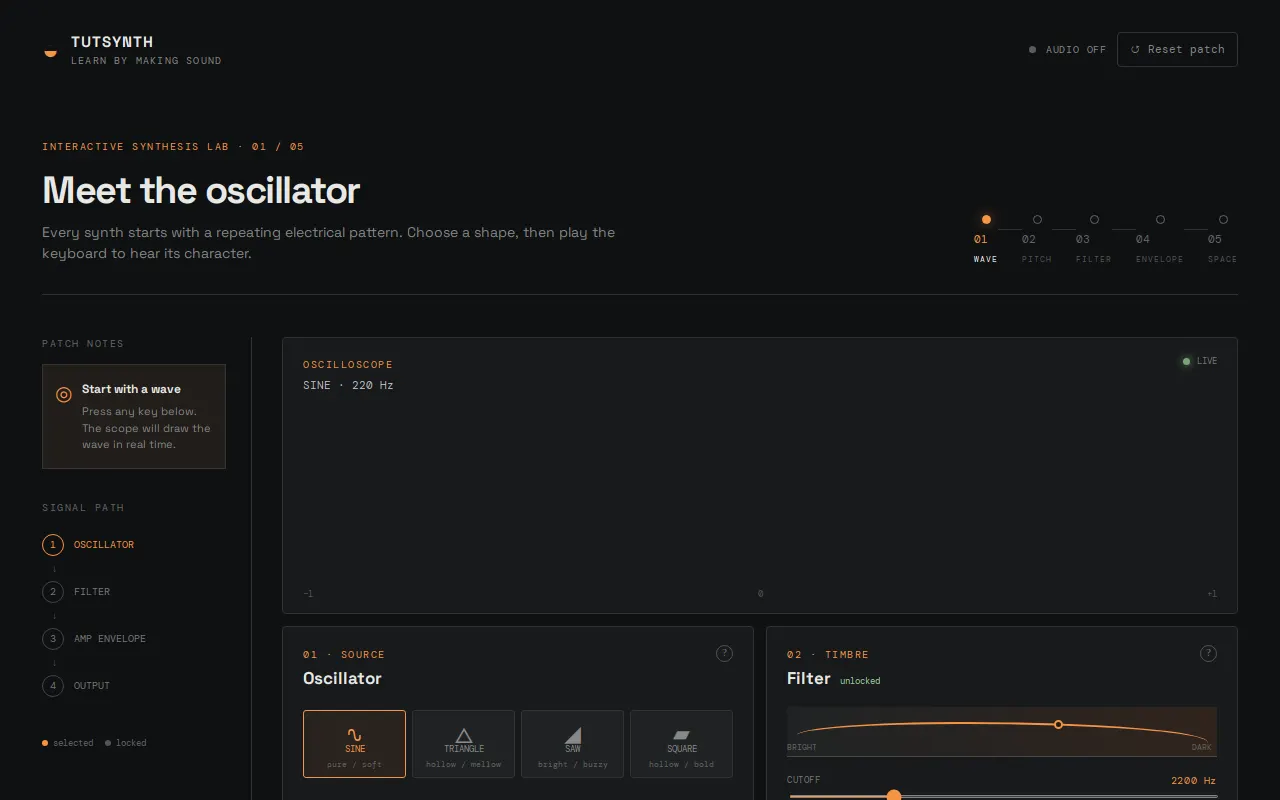Viewport: 1280px width, 800px height.
Task: Click the Reset patch button
Action: [x=1177, y=49]
